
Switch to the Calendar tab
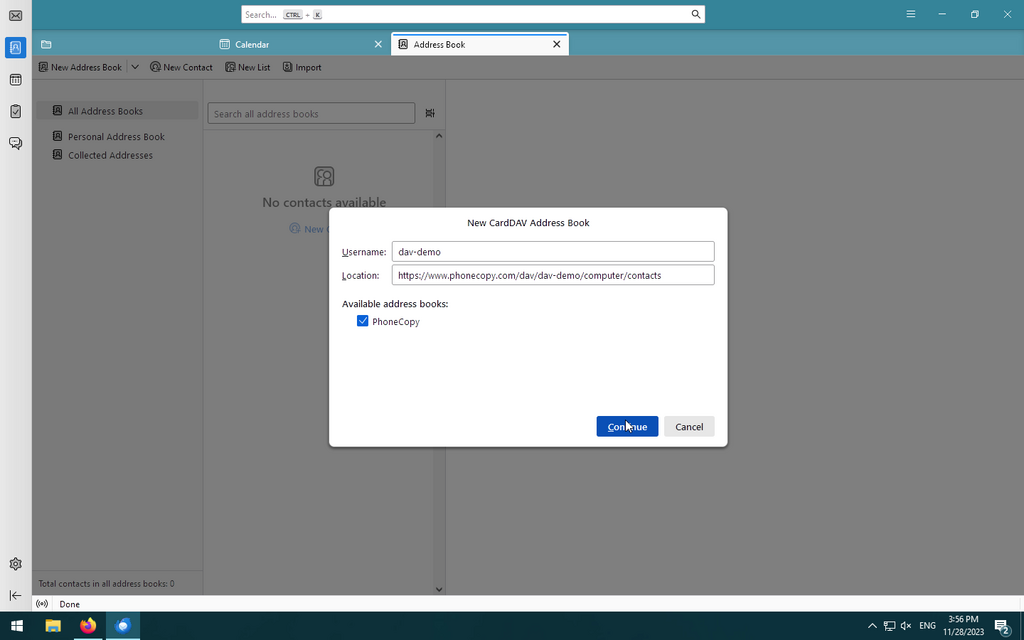[300, 44]
